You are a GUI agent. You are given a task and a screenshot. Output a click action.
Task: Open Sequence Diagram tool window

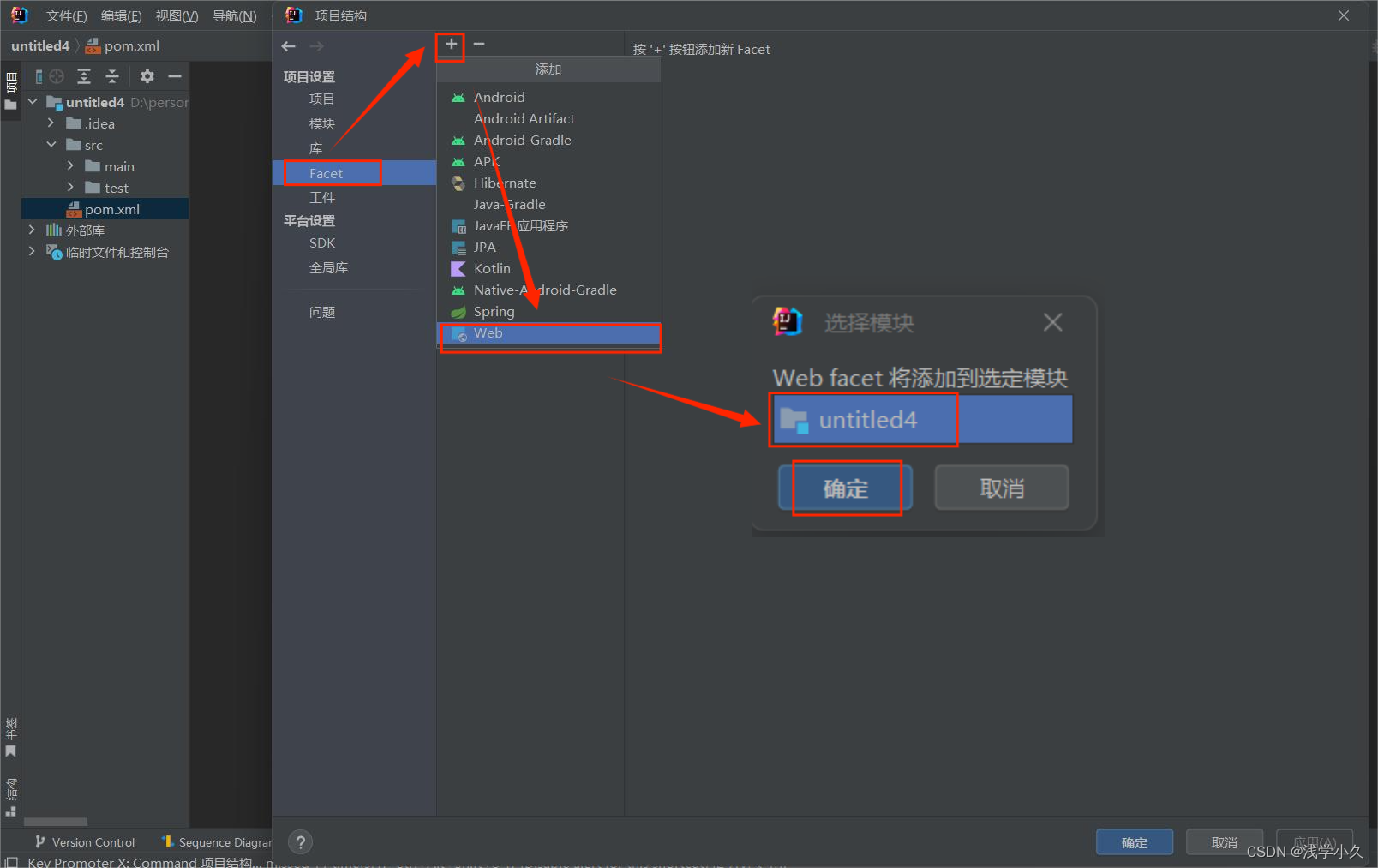point(216,842)
